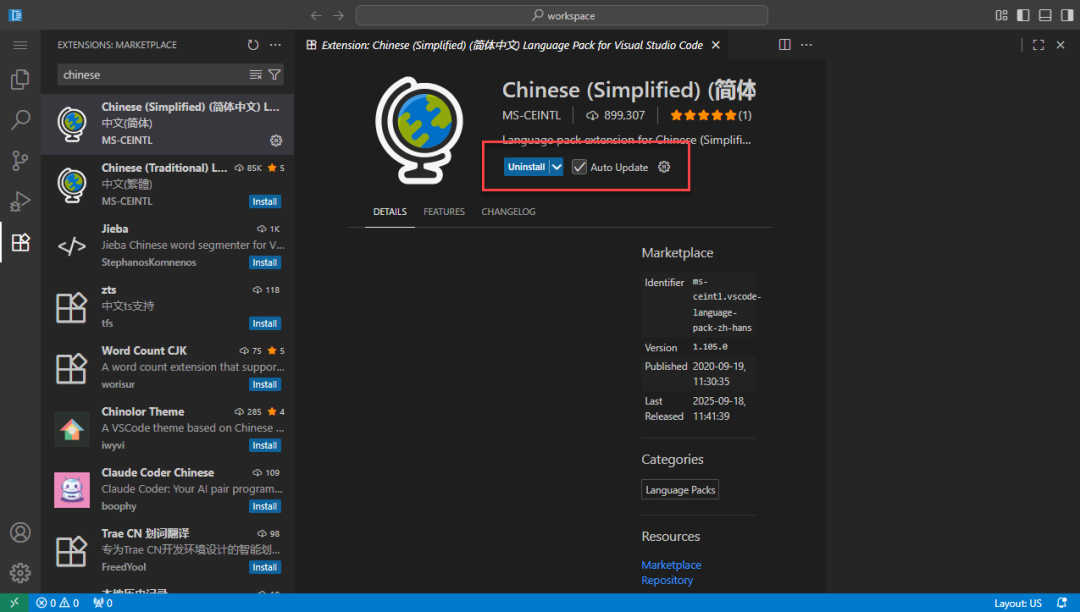Open publisher MS-CEINTL link in details

click(531, 116)
